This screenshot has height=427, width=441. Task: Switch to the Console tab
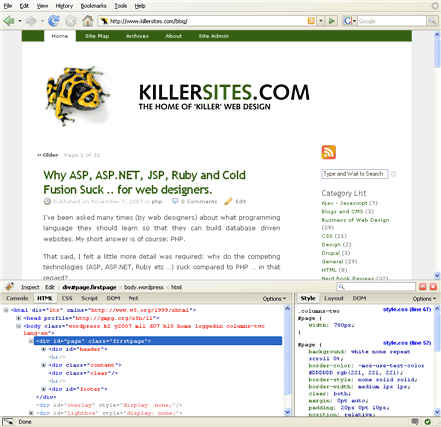pos(17,298)
